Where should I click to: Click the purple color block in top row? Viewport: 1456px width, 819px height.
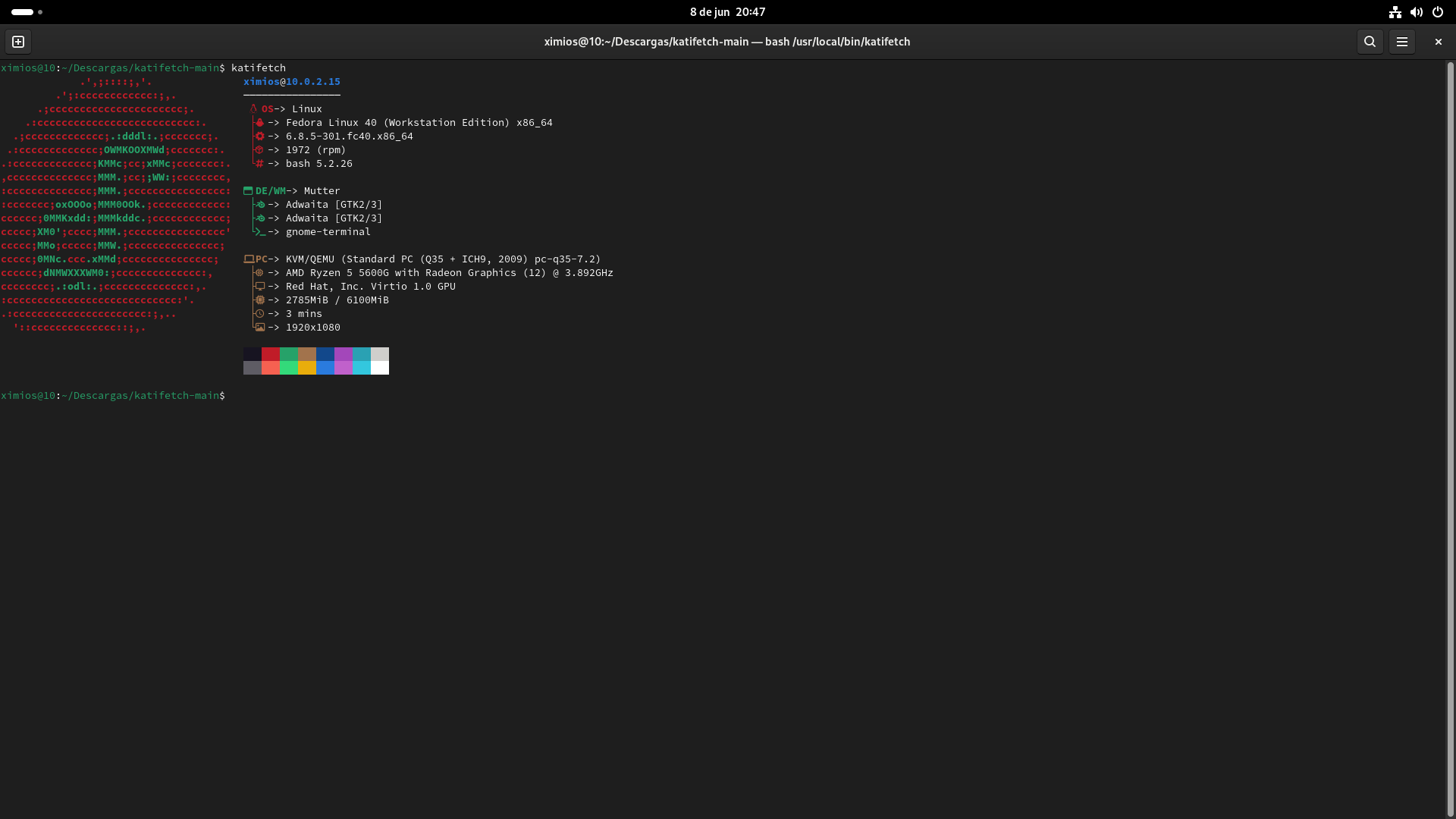pyautogui.click(x=343, y=354)
